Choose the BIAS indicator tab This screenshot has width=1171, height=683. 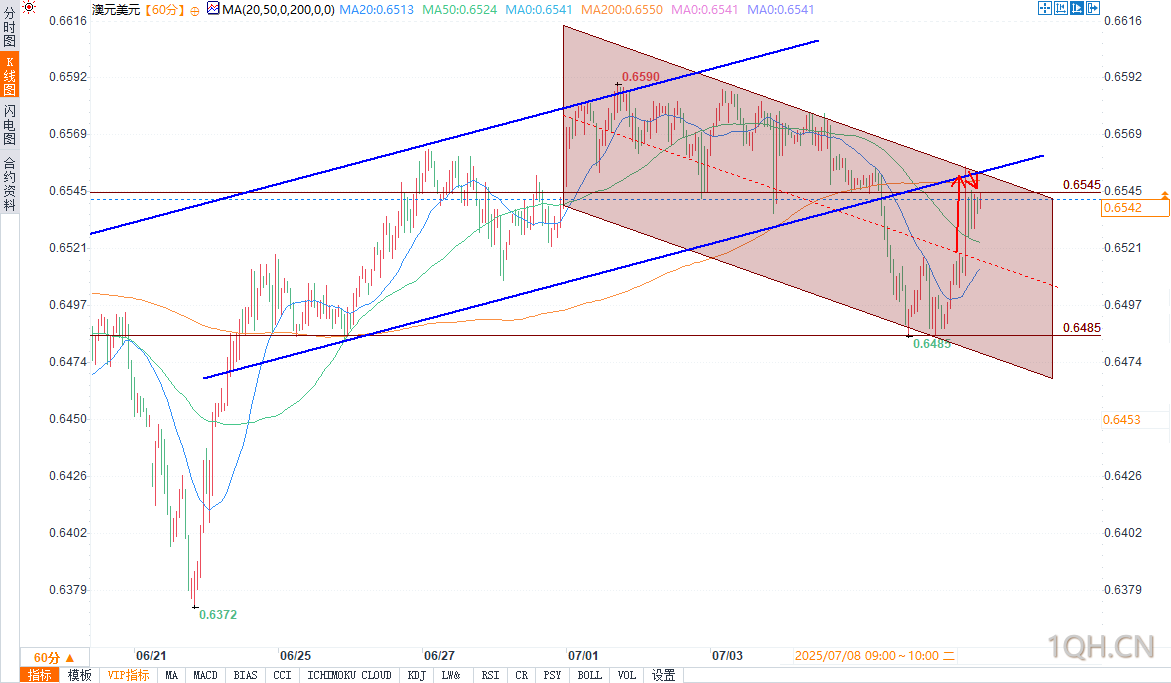point(245,675)
